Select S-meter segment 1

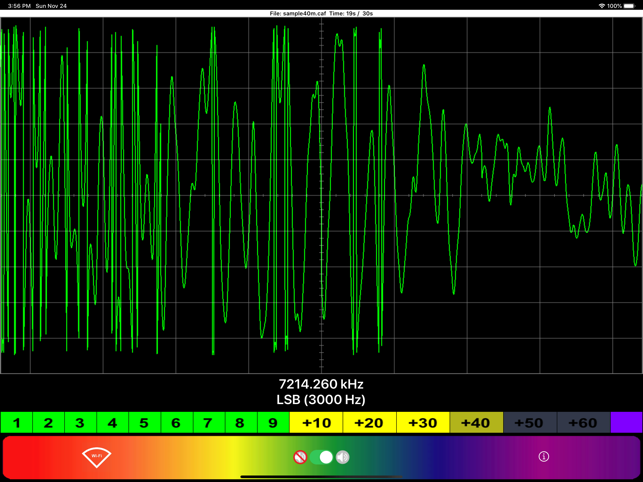pos(16,423)
